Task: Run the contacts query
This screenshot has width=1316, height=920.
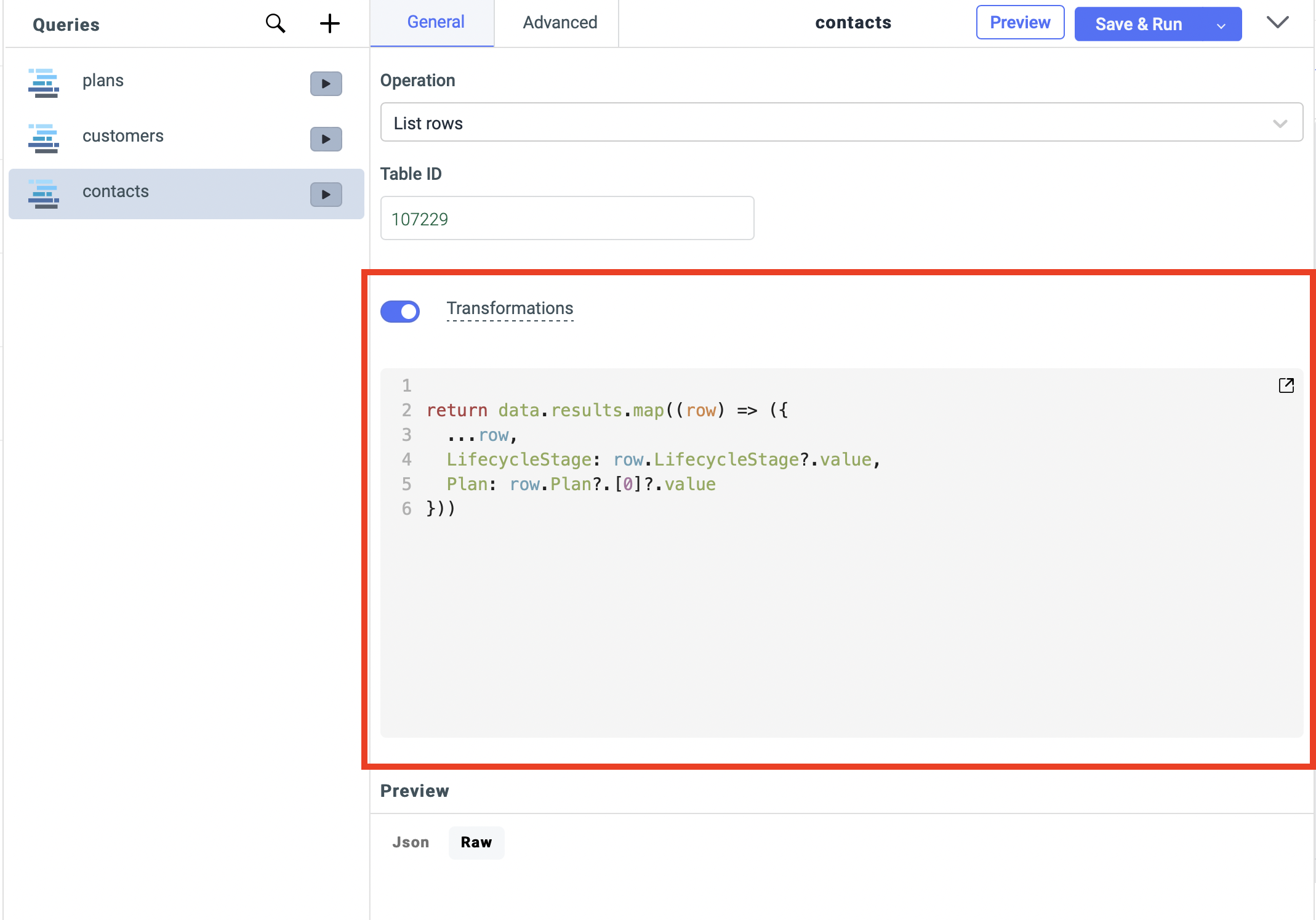Action: pyautogui.click(x=326, y=194)
